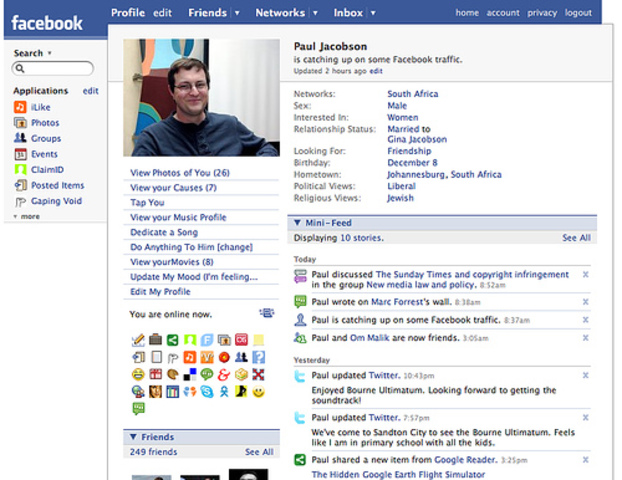Image resolution: width=622 pixels, height=480 pixels.
Task: Go to Profile in the top navigation
Action: pyautogui.click(x=128, y=13)
